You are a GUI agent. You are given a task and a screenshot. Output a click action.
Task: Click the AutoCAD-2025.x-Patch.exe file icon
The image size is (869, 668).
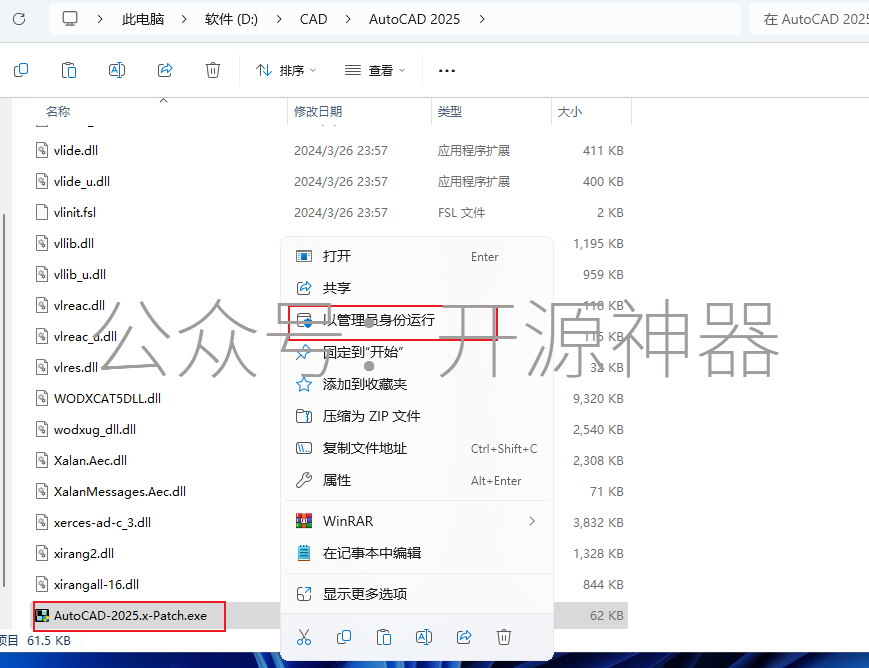tap(42, 615)
